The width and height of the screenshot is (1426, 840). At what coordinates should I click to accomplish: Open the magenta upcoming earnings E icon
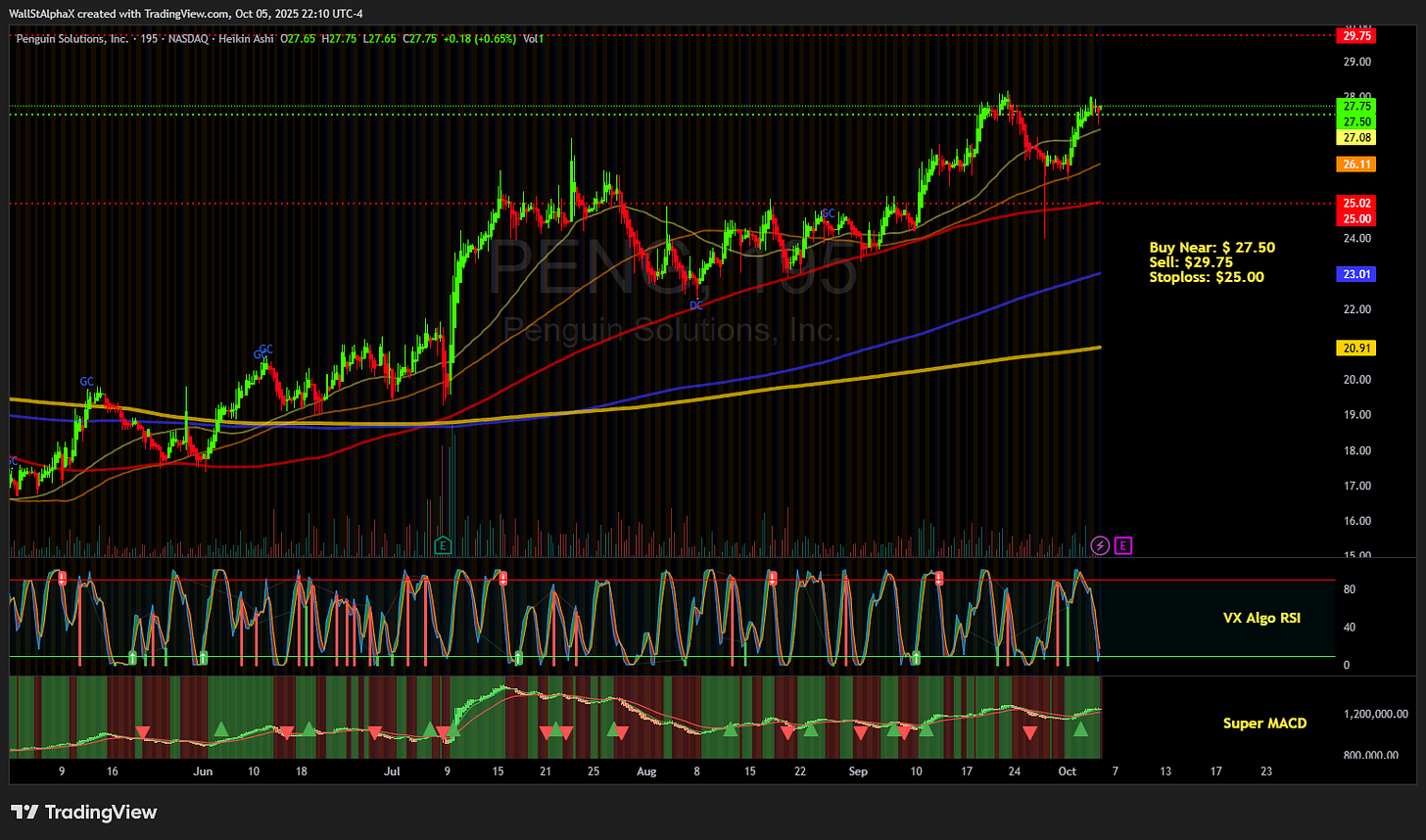(1122, 544)
